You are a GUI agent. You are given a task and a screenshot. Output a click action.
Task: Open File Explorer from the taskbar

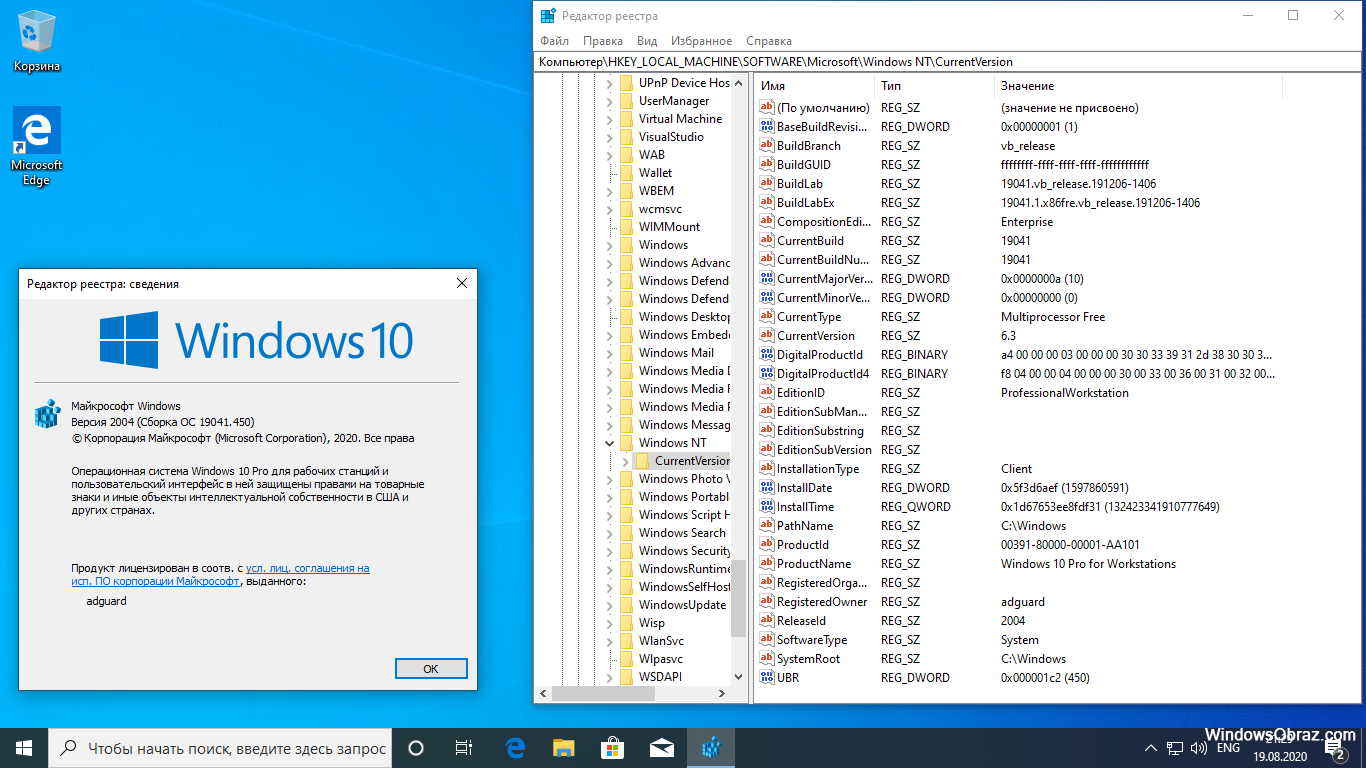pos(564,748)
